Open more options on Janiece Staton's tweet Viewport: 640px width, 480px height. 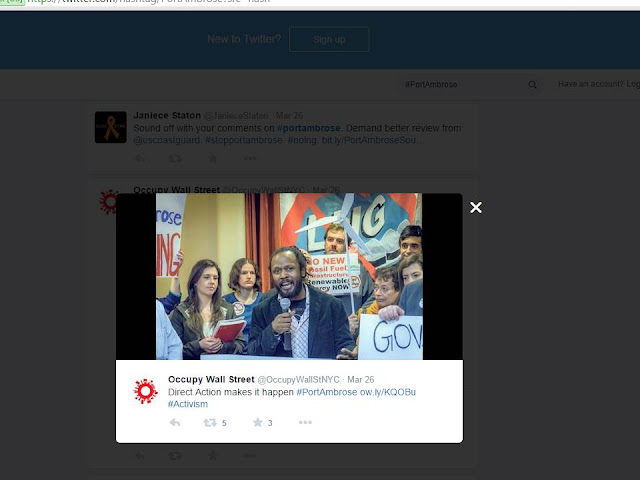(250, 158)
